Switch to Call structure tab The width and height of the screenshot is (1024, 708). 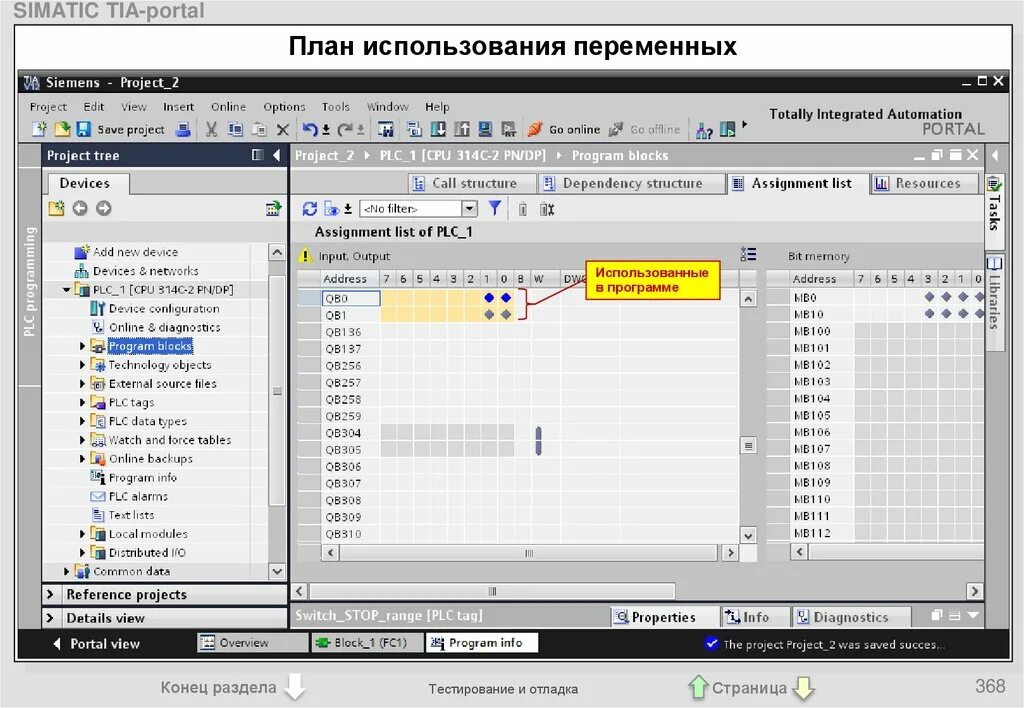[x=471, y=184]
